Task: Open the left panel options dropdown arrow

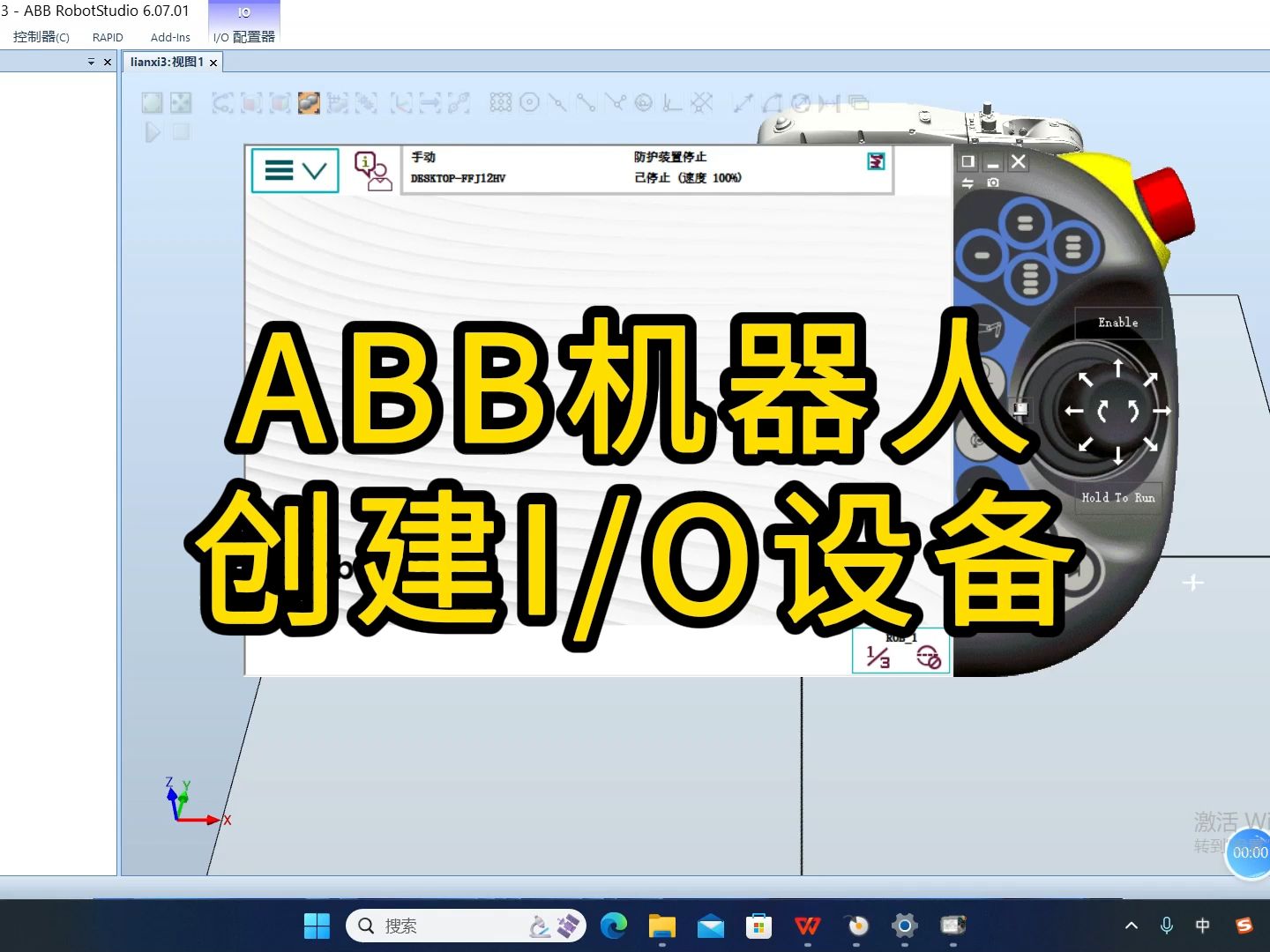Action: (x=91, y=62)
